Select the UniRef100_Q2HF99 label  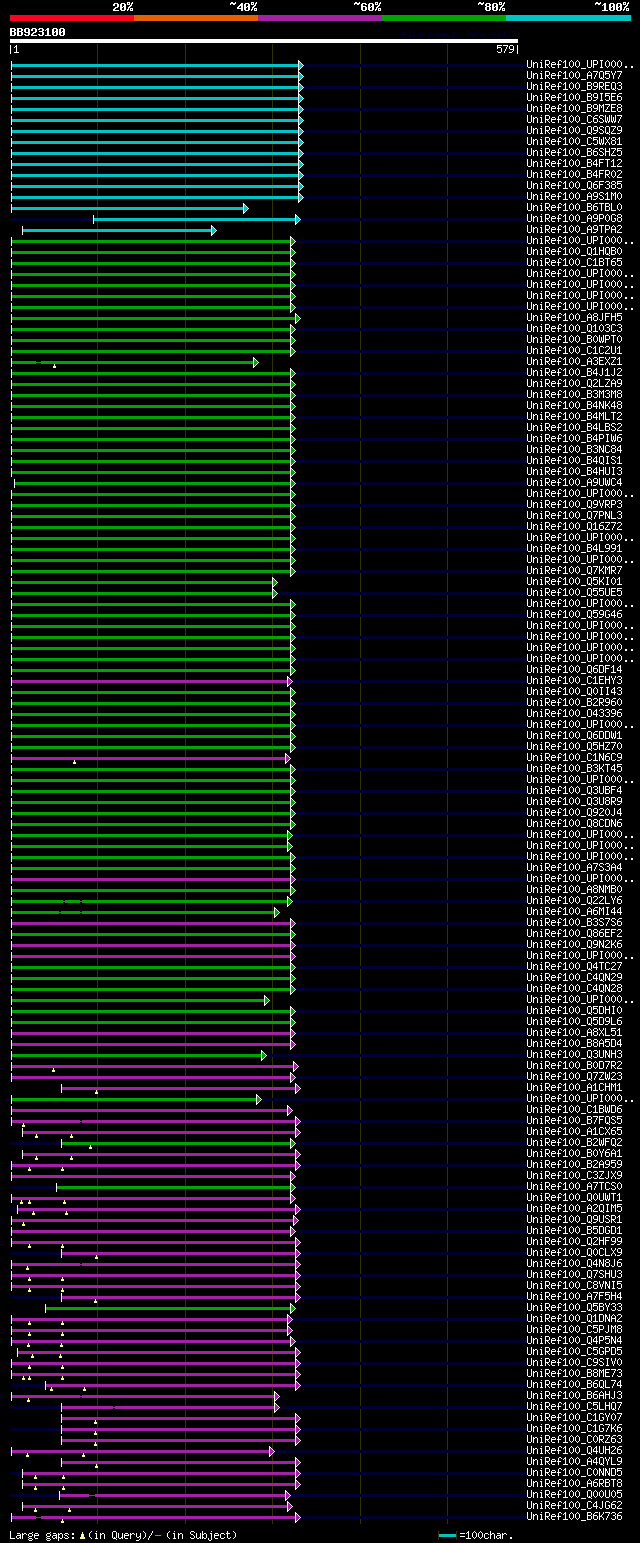(574, 1241)
